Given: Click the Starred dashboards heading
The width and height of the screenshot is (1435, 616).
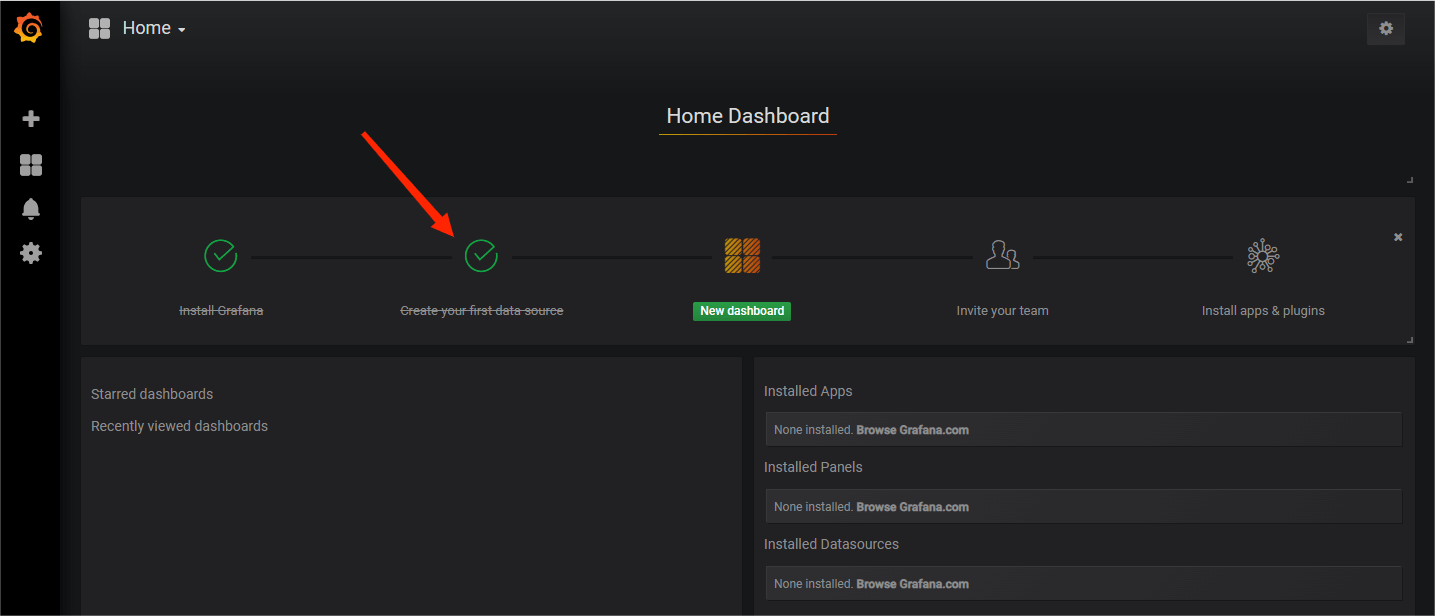Looking at the screenshot, I should point(152,394).
